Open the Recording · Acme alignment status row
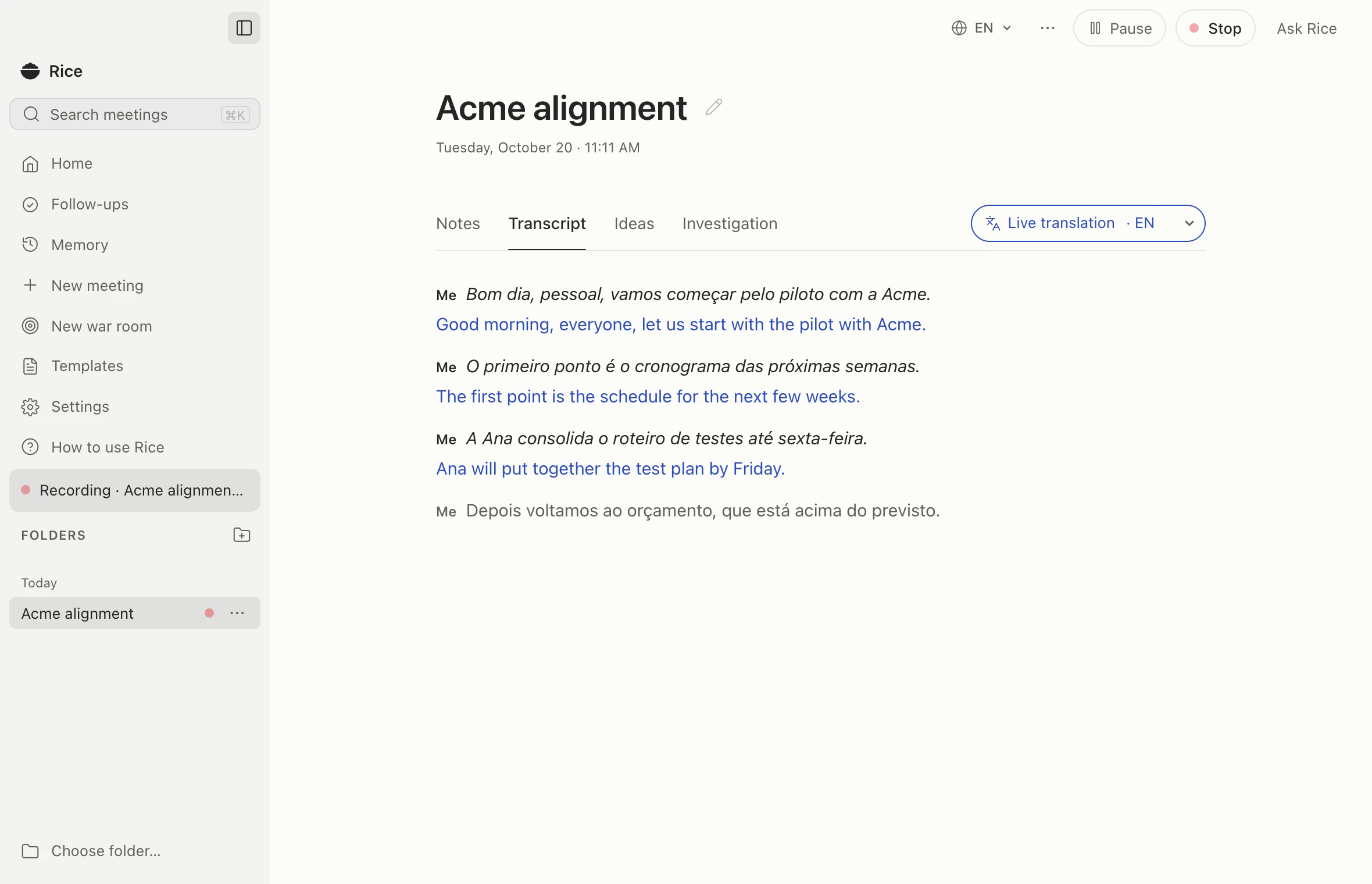This screenshot has height=884, width=1372. 135,490
